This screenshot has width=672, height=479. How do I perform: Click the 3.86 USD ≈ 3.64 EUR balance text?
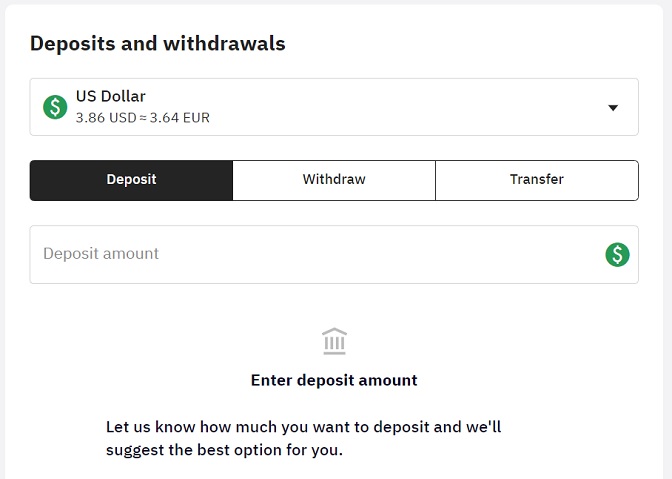point(142,118)
